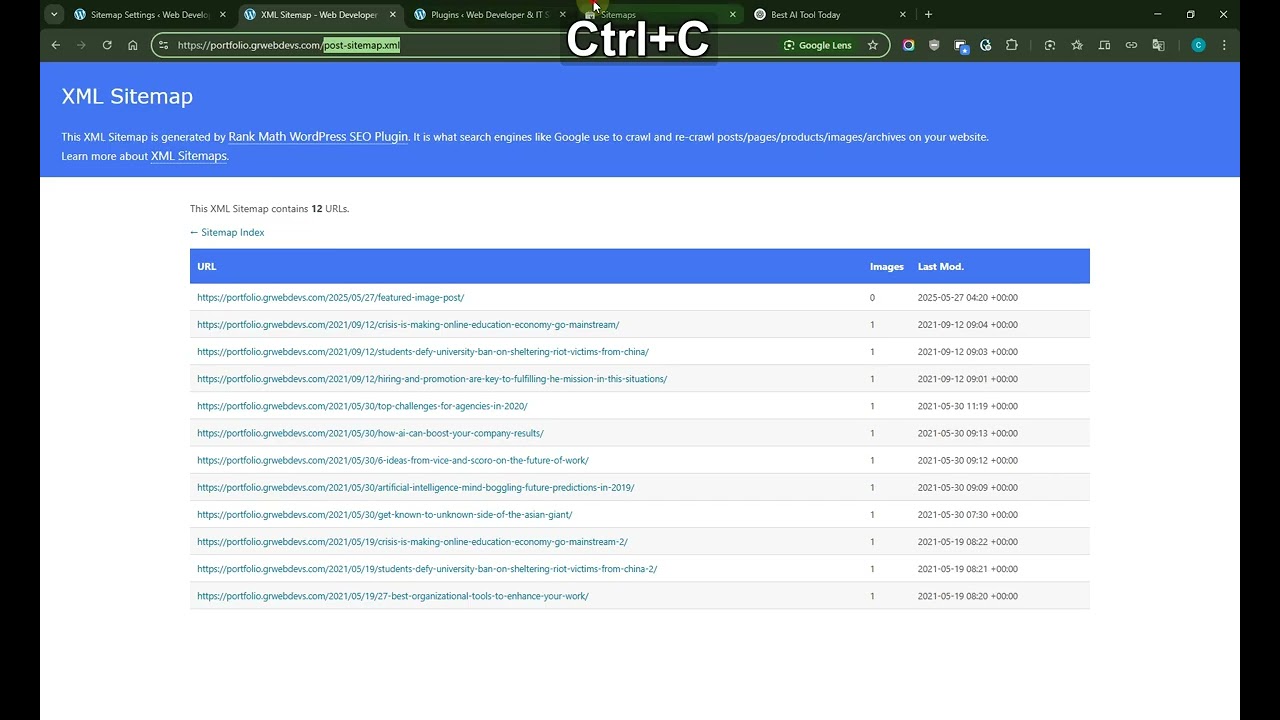Open the translate page toolbar icon
This screenshot has width=1280, height=720.
click(x=1158, y=45)
